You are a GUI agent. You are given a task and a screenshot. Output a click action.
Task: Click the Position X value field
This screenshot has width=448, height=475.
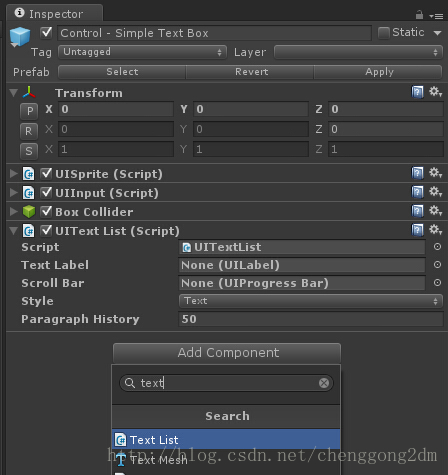(x=116, y=109)
